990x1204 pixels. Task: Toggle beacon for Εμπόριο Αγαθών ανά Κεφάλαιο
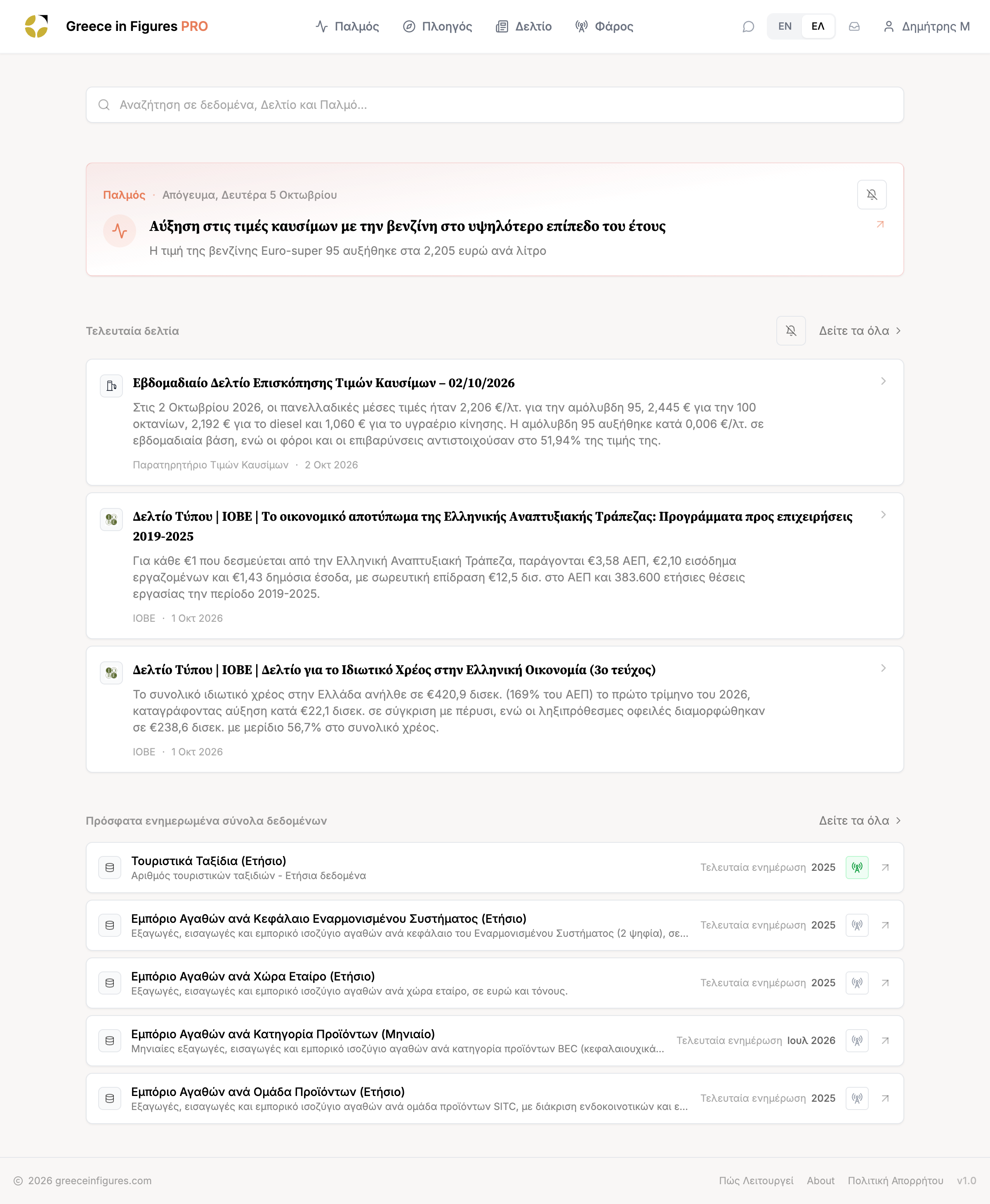coord(856,925)
